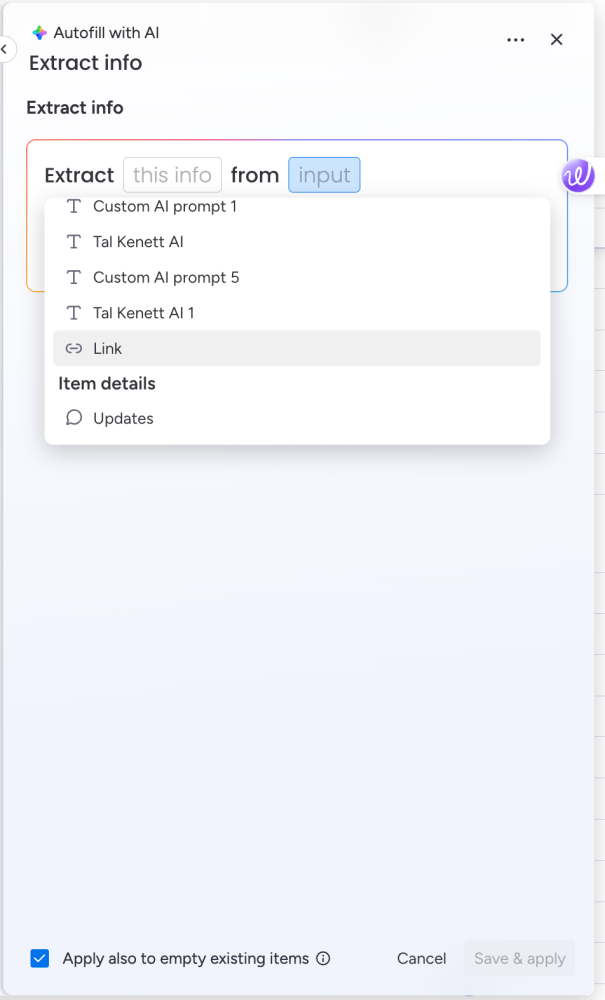The image size is (605, 1000).
Task: Open the three-dots more options menu
Action: click(x=516, y=40)
